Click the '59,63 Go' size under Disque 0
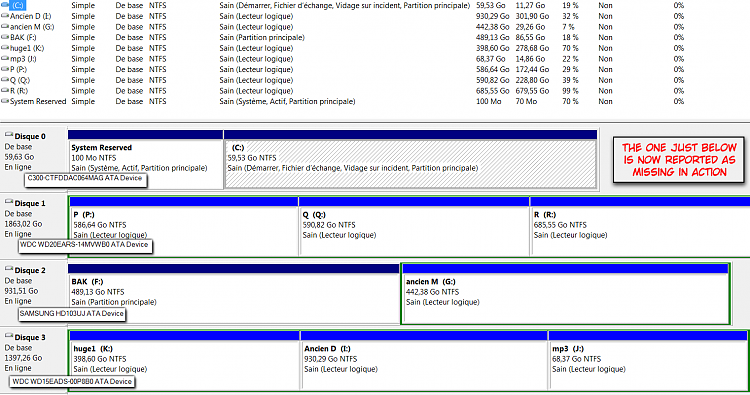Screen dimensions: 750x395 (19, 157)
